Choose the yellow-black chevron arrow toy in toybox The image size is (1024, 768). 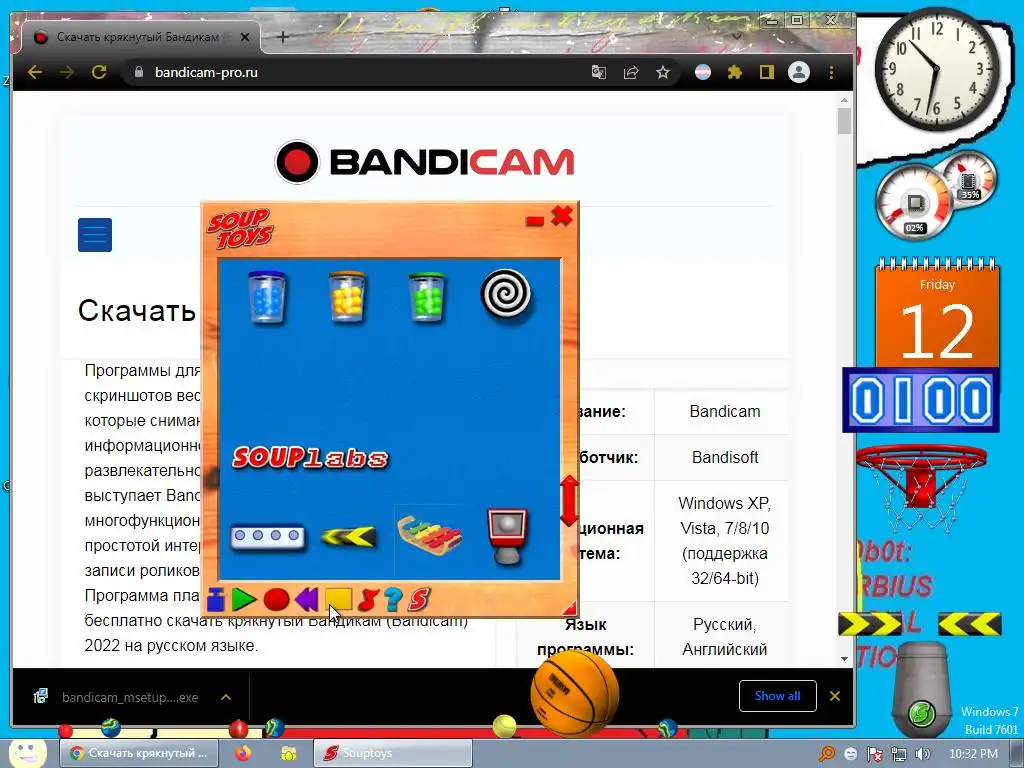click(x=349, y=537)
